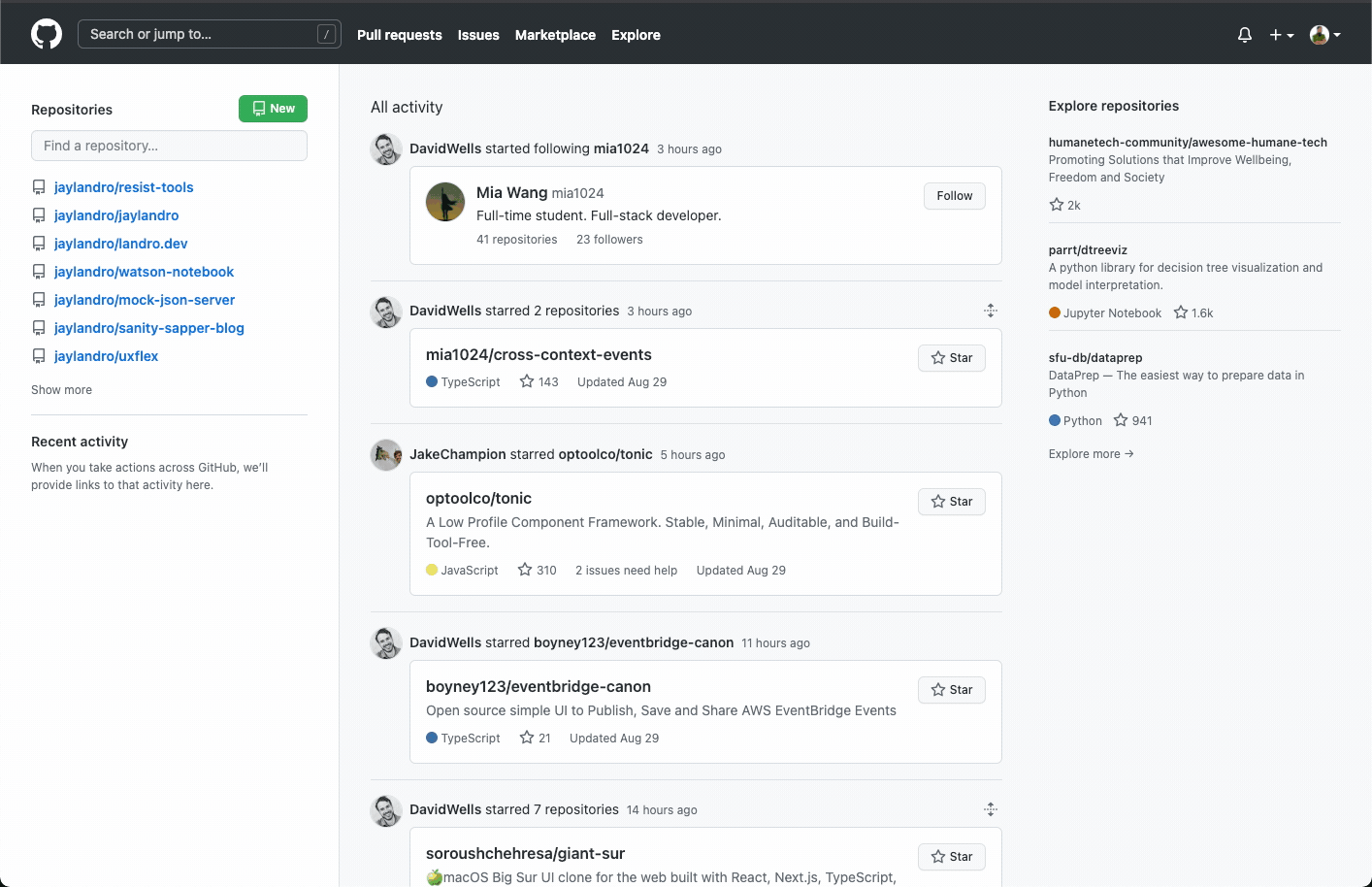Open jaylandro/mock-json-server repository
The width and height of the screenshot is (1372, 887).
[x=145, y=300]
